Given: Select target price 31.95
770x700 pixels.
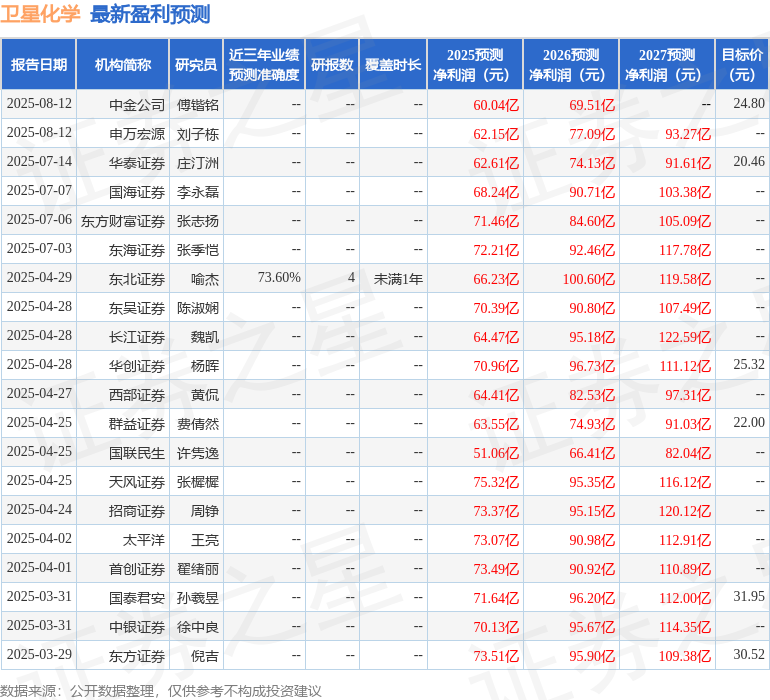Looking at the screenshot, I should pyautogui.click(x=749, y=596).
